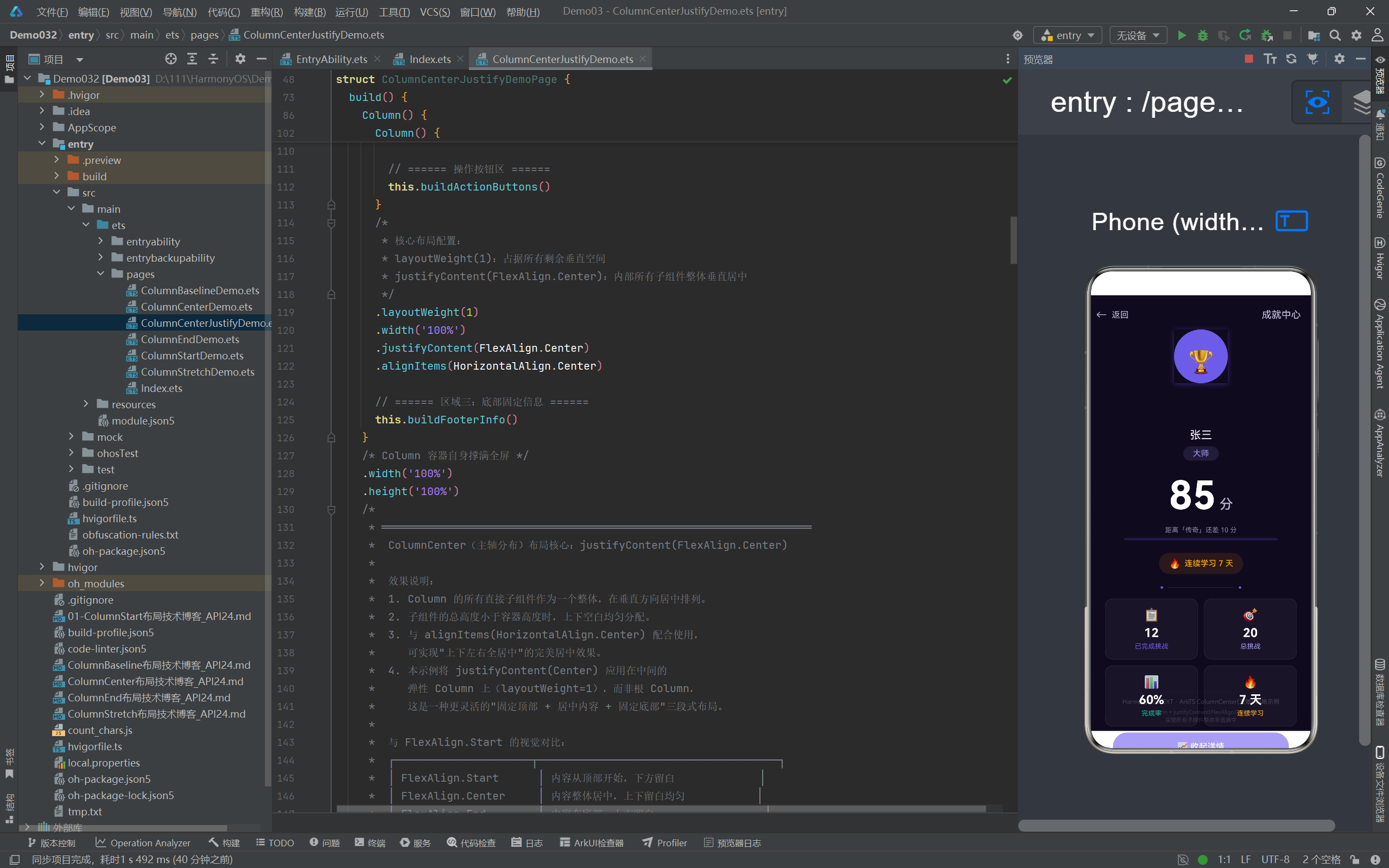Click the 返回 back link in preview
The image size is (1389, 868).
point(1112,315)
